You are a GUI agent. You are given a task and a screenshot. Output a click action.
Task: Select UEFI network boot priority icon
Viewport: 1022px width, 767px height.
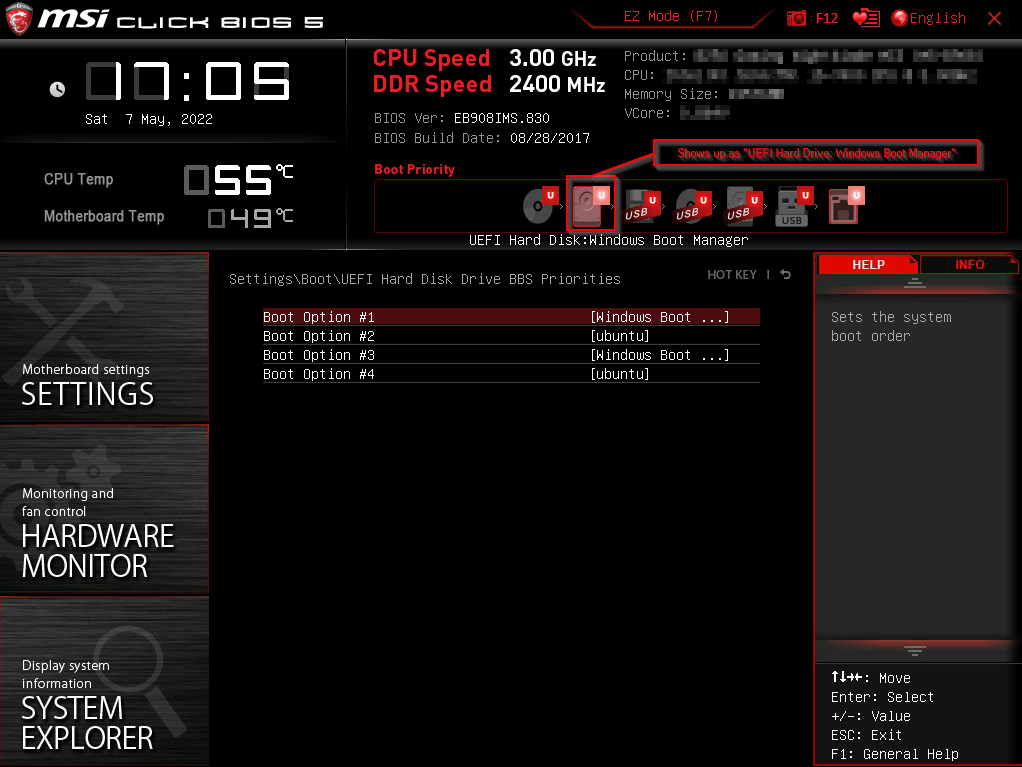pyautogui.click(x=846, y=205)
